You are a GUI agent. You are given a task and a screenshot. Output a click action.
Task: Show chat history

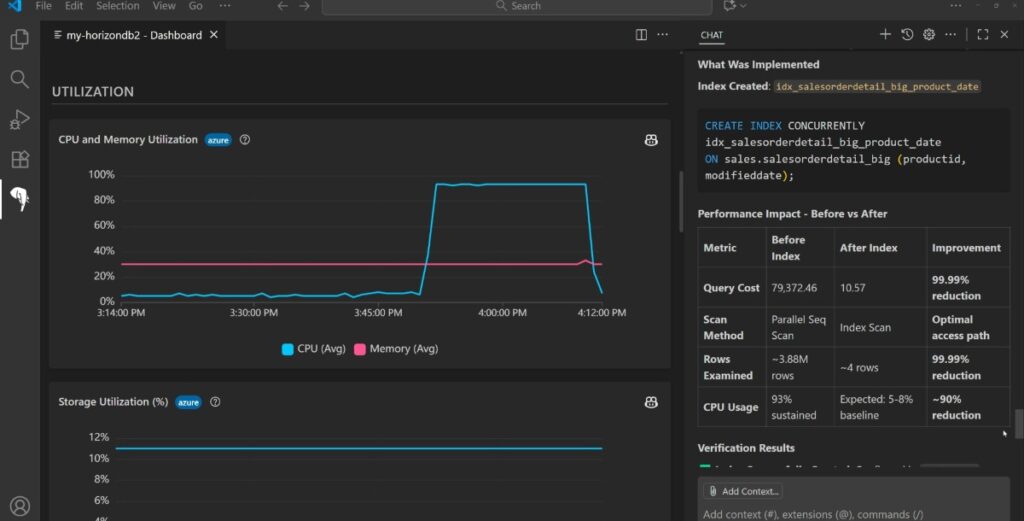907,35
